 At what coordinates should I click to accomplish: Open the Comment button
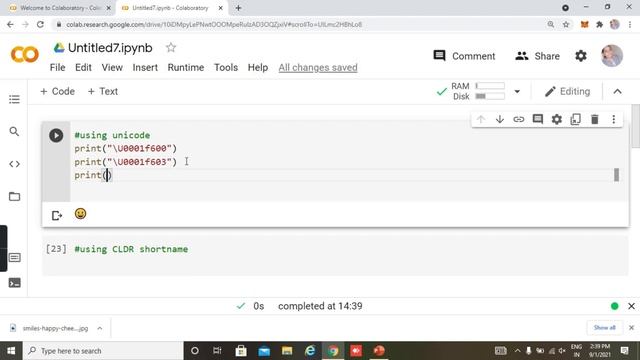coord(464,56)
